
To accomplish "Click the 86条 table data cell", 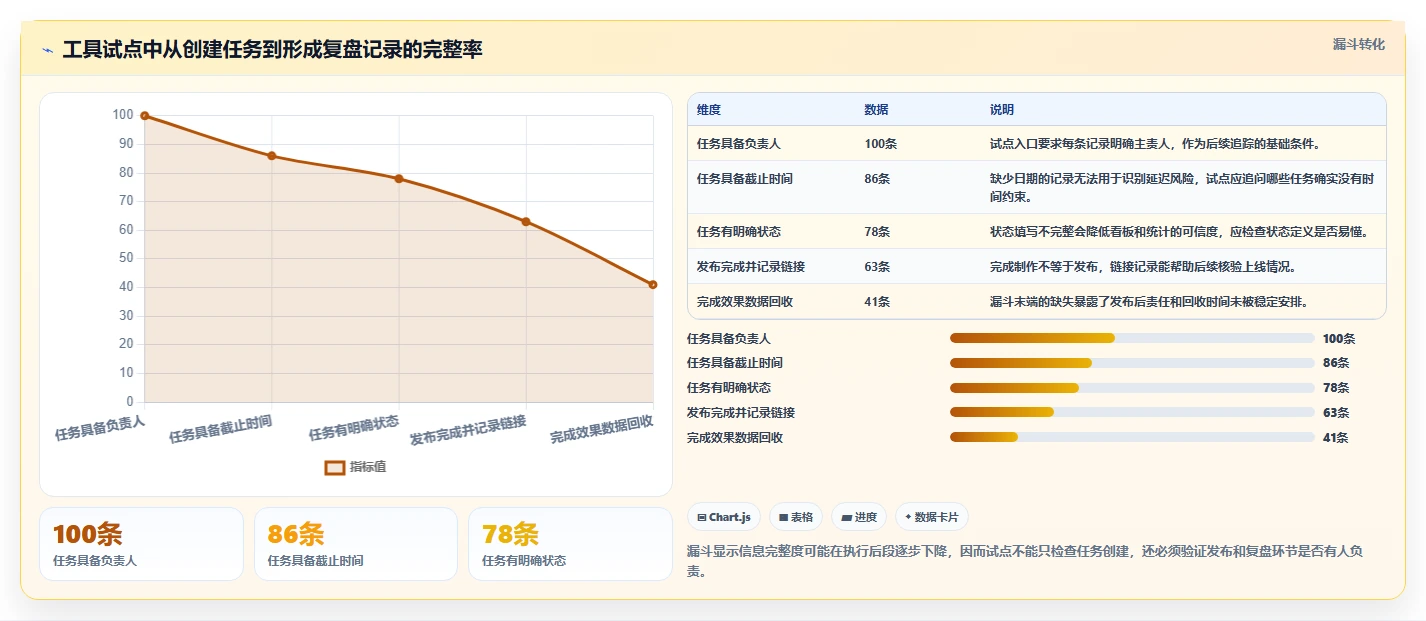I will (x=877, y=179).
